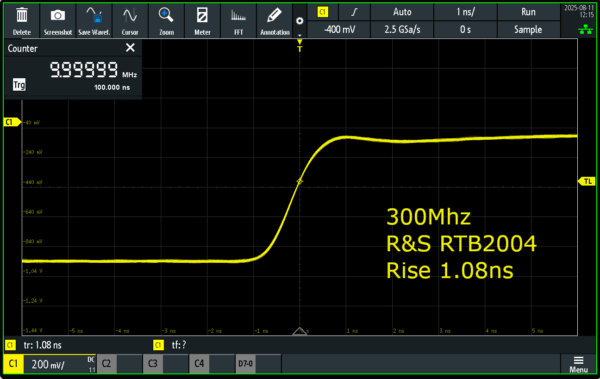
Task: Open the 0 s horizontal position field
Action: [x=465, y=29]
